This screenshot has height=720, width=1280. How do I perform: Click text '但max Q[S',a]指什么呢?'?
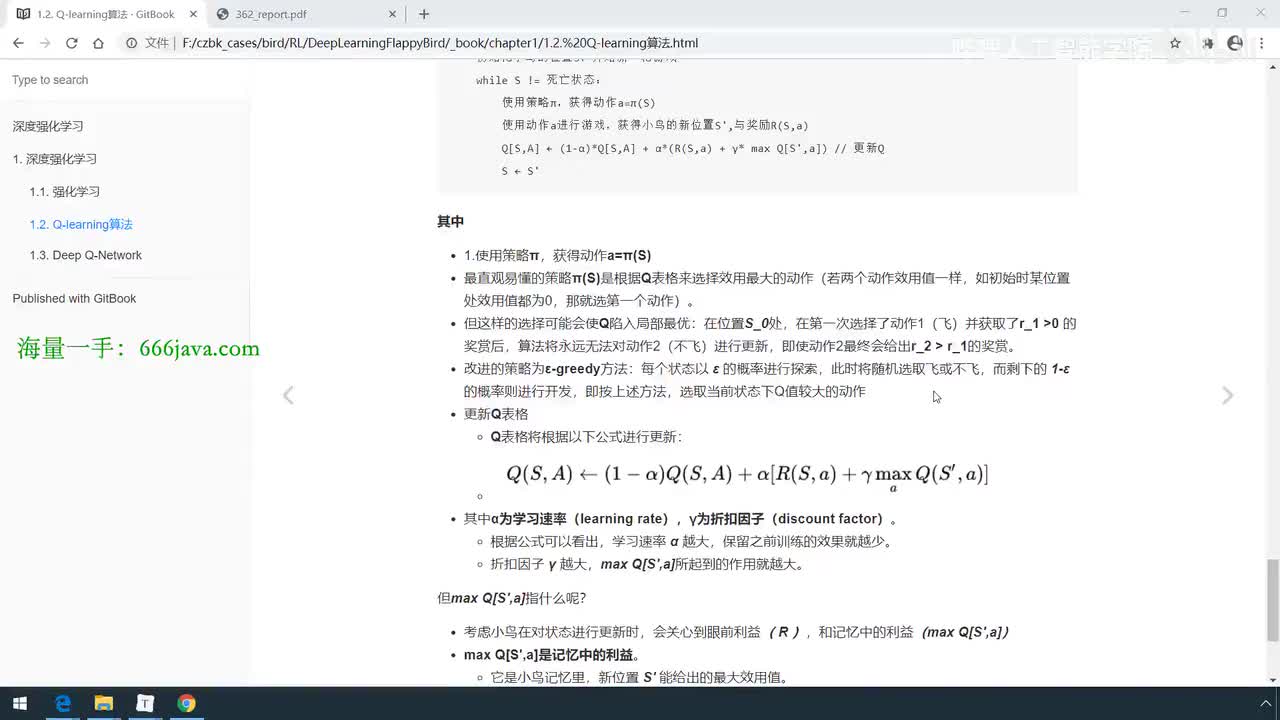[512, 598]
